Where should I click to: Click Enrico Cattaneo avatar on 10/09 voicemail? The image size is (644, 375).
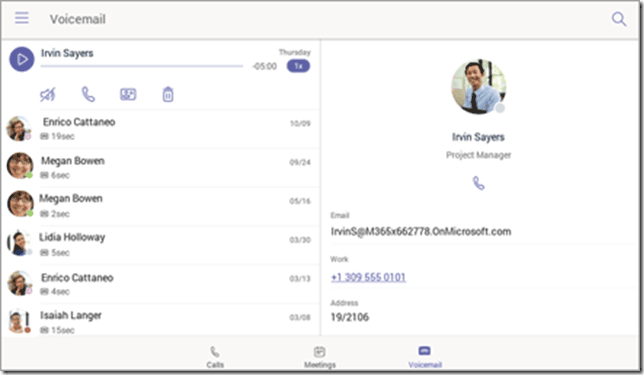(19, 129)
